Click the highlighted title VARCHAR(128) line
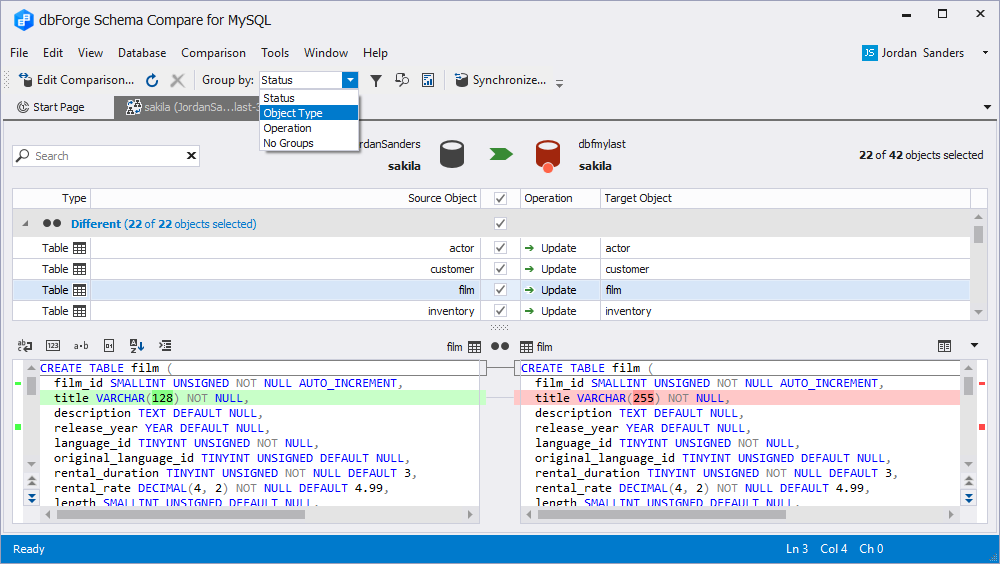The image size is (1000, 564). tap(263, 398)
